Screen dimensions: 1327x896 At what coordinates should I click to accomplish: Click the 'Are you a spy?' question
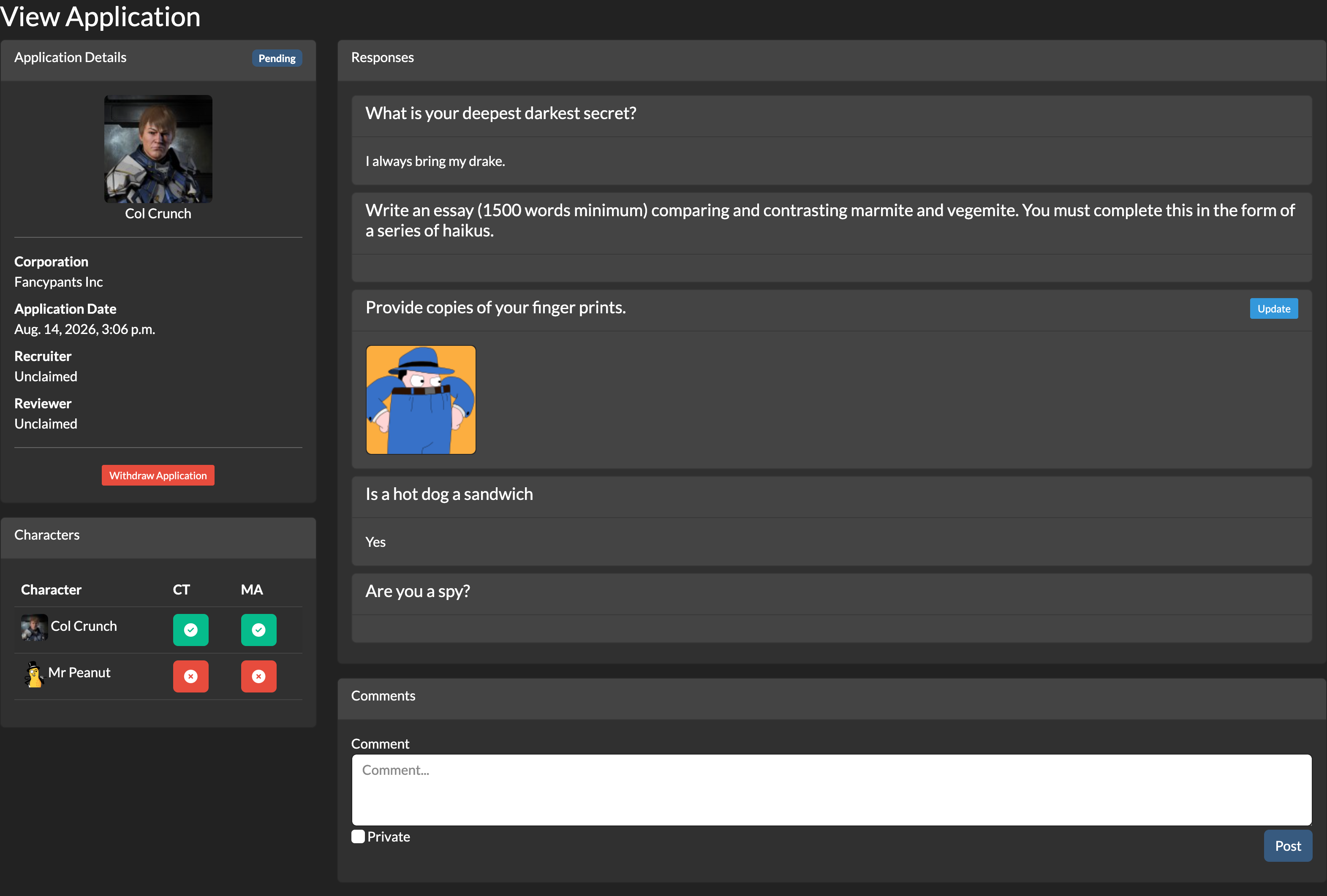(418, 591)
